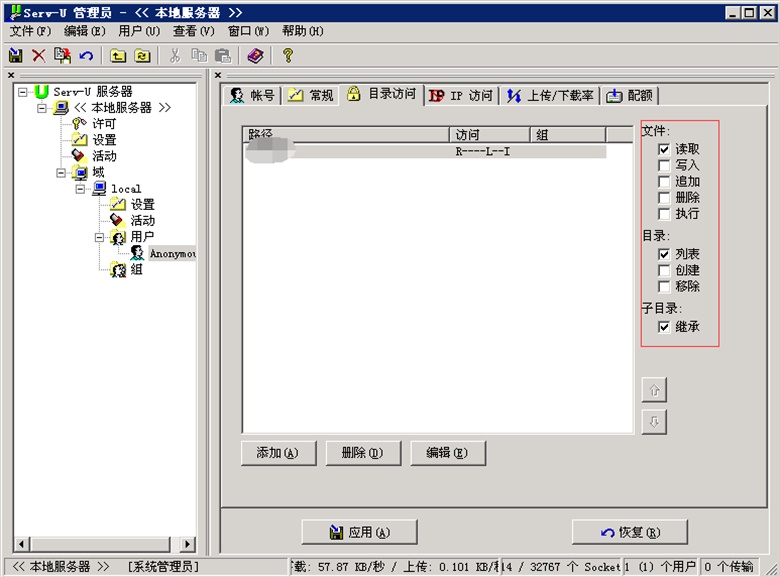Switch to the 帐号 tab
The width and height of the screenshot is (780, 577).
pos(252,95)
